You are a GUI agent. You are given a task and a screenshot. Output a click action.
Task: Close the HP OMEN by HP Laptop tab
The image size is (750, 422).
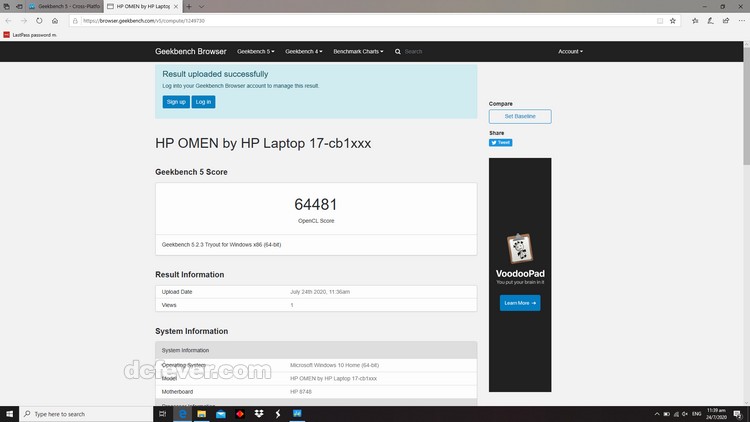click(176, 7)
